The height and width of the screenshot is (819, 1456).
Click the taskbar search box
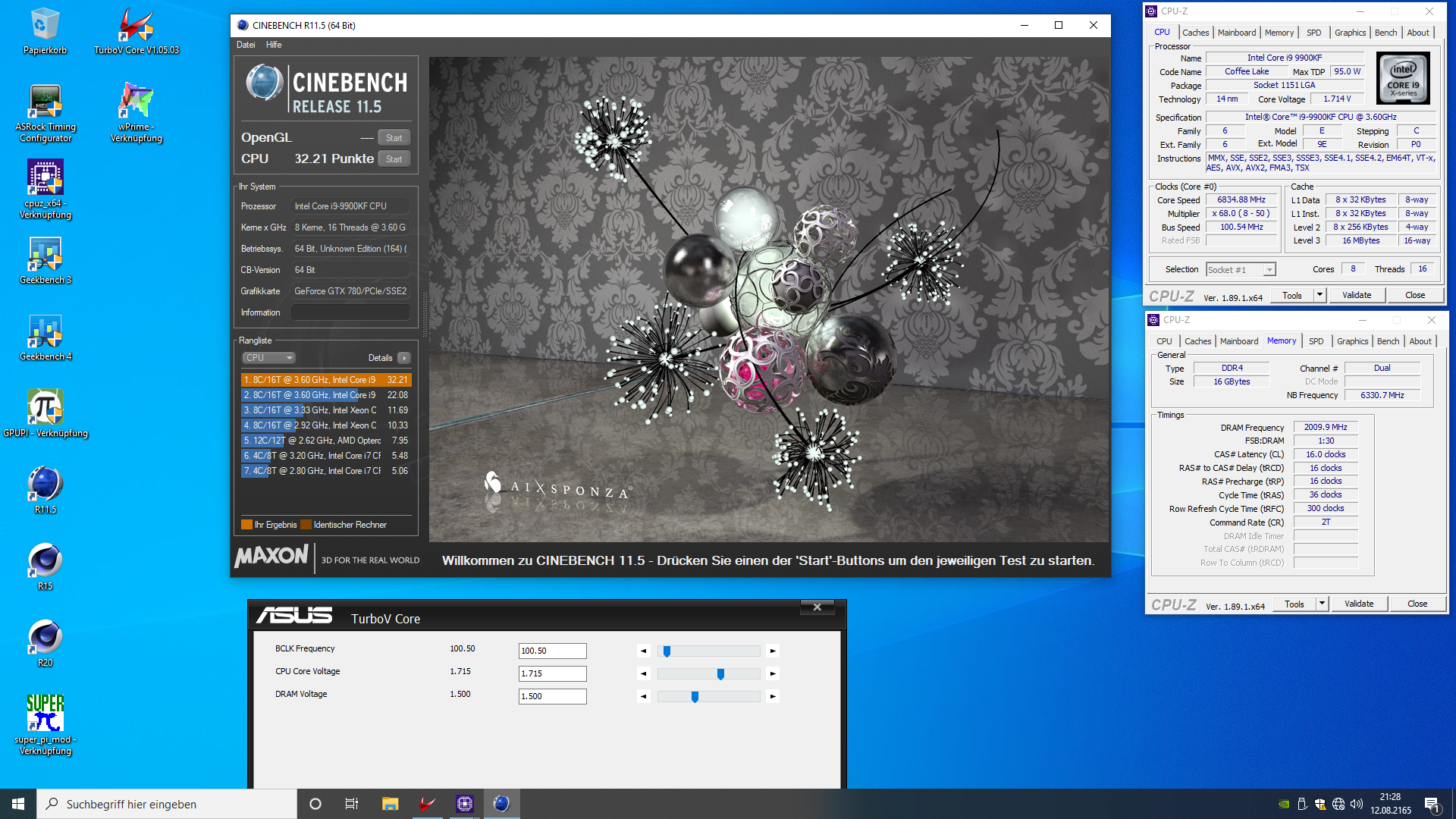pos(167,804)
